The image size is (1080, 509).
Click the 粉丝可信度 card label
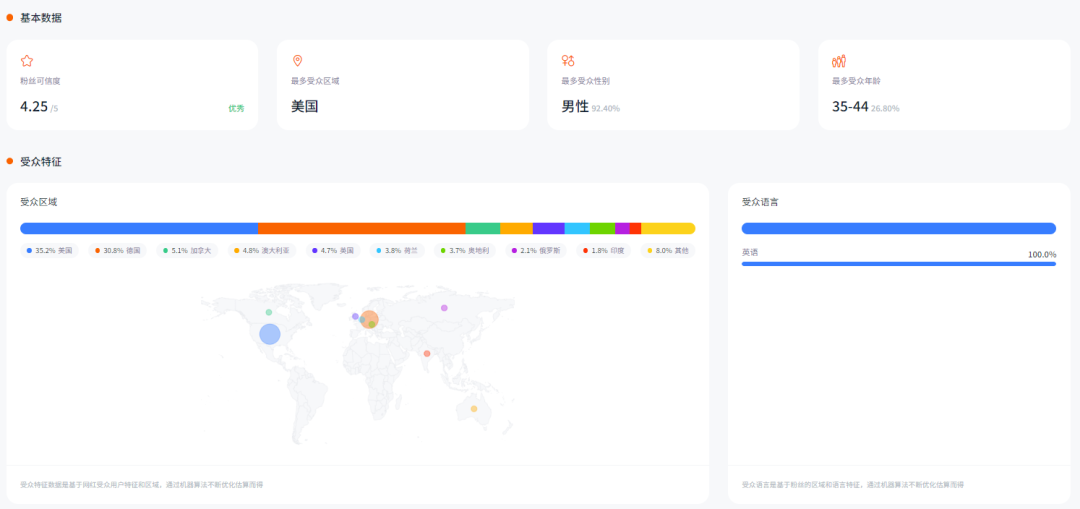pyautogui.click(x=41, y=81)
